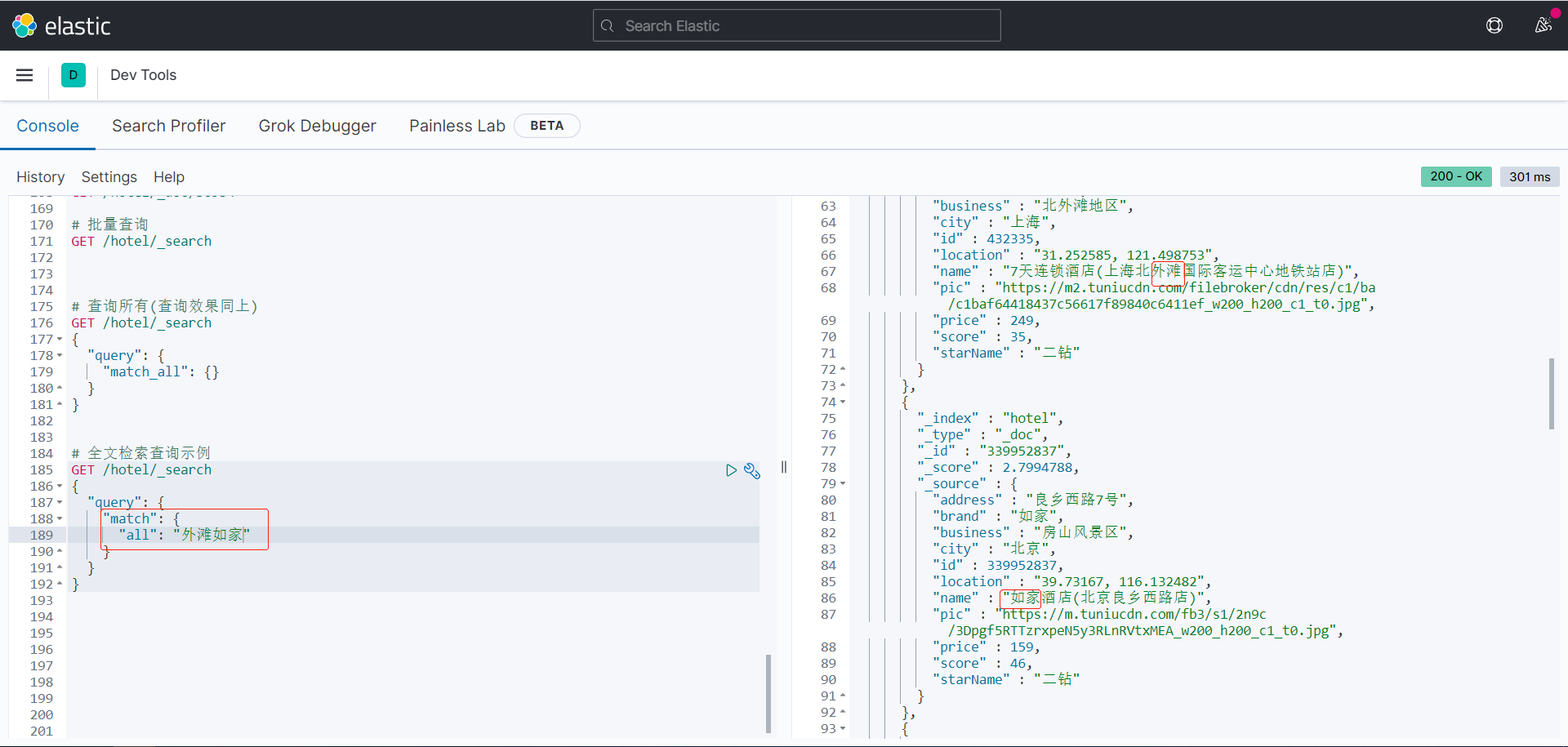1568x747 pixels.
Task: Click the editor pane resize divider
Action: 784,467
